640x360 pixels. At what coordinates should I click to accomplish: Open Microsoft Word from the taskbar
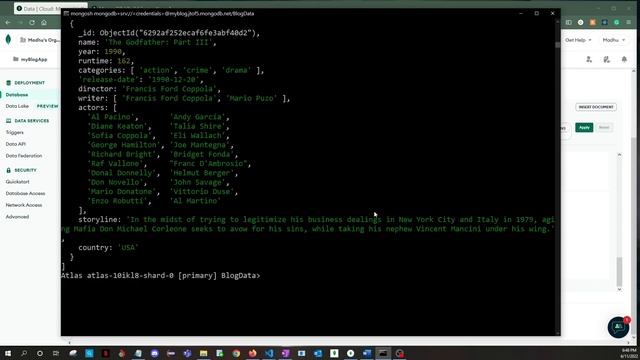click(x=367, y=353)
